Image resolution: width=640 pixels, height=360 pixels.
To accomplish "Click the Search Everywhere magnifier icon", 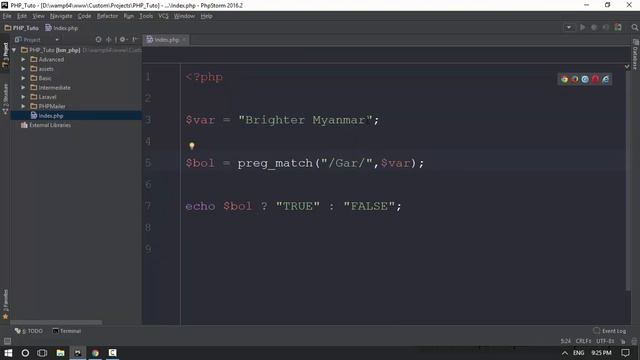I will click(634, 27).
